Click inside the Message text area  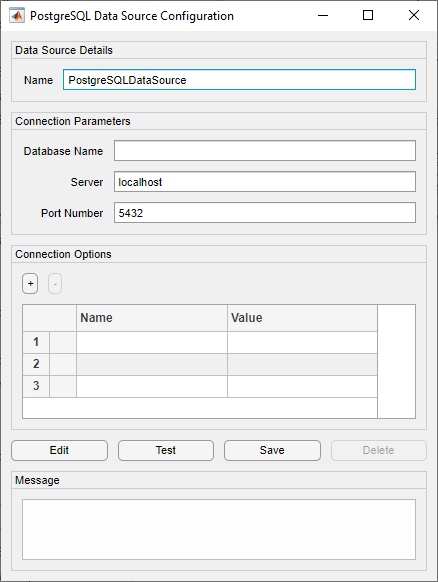tap(219, 529)
